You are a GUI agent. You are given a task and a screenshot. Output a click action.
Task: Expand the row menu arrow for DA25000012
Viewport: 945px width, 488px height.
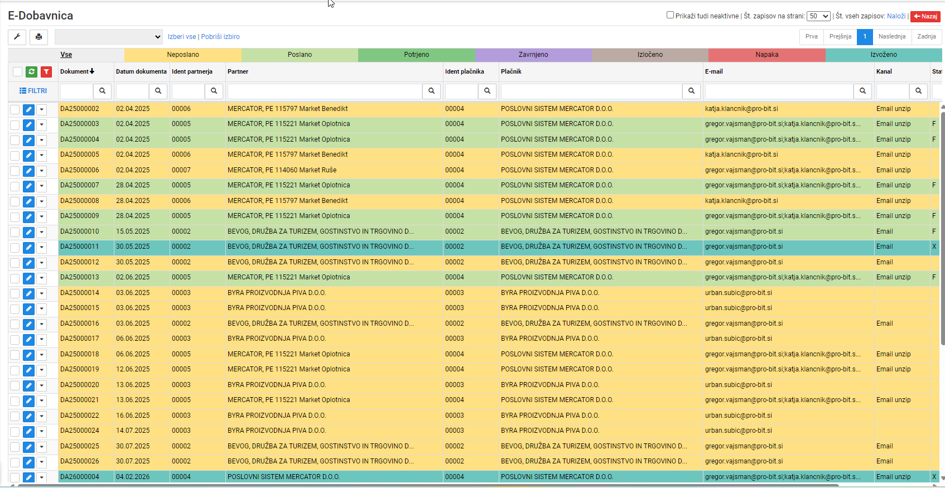[x=42, y=263]
